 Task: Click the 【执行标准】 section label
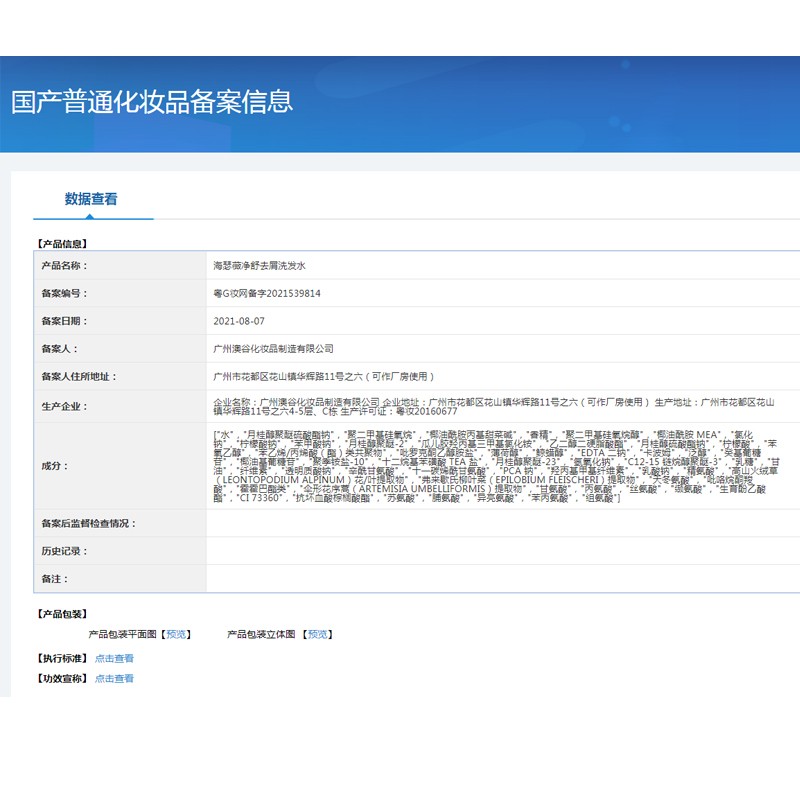coord(60,659)
